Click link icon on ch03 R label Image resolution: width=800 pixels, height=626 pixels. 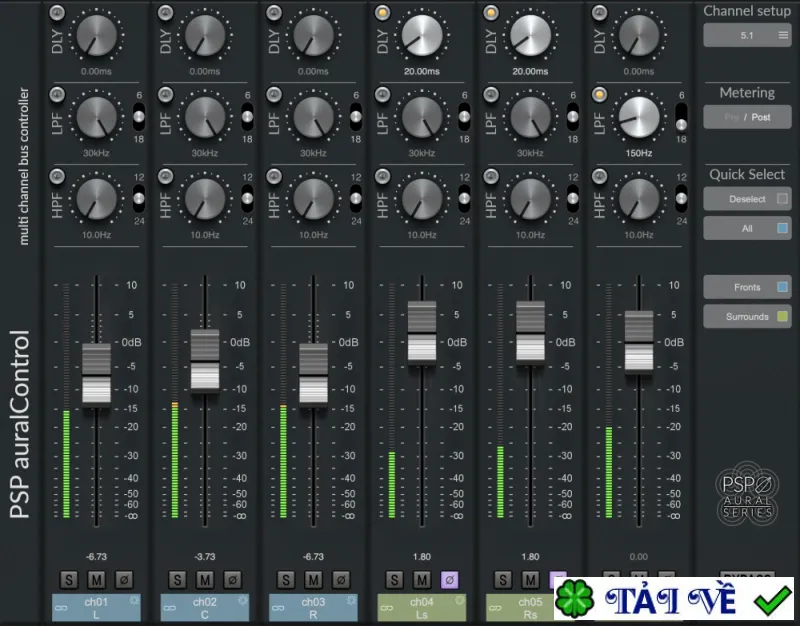pyautogui.click(x=279, y=608)
